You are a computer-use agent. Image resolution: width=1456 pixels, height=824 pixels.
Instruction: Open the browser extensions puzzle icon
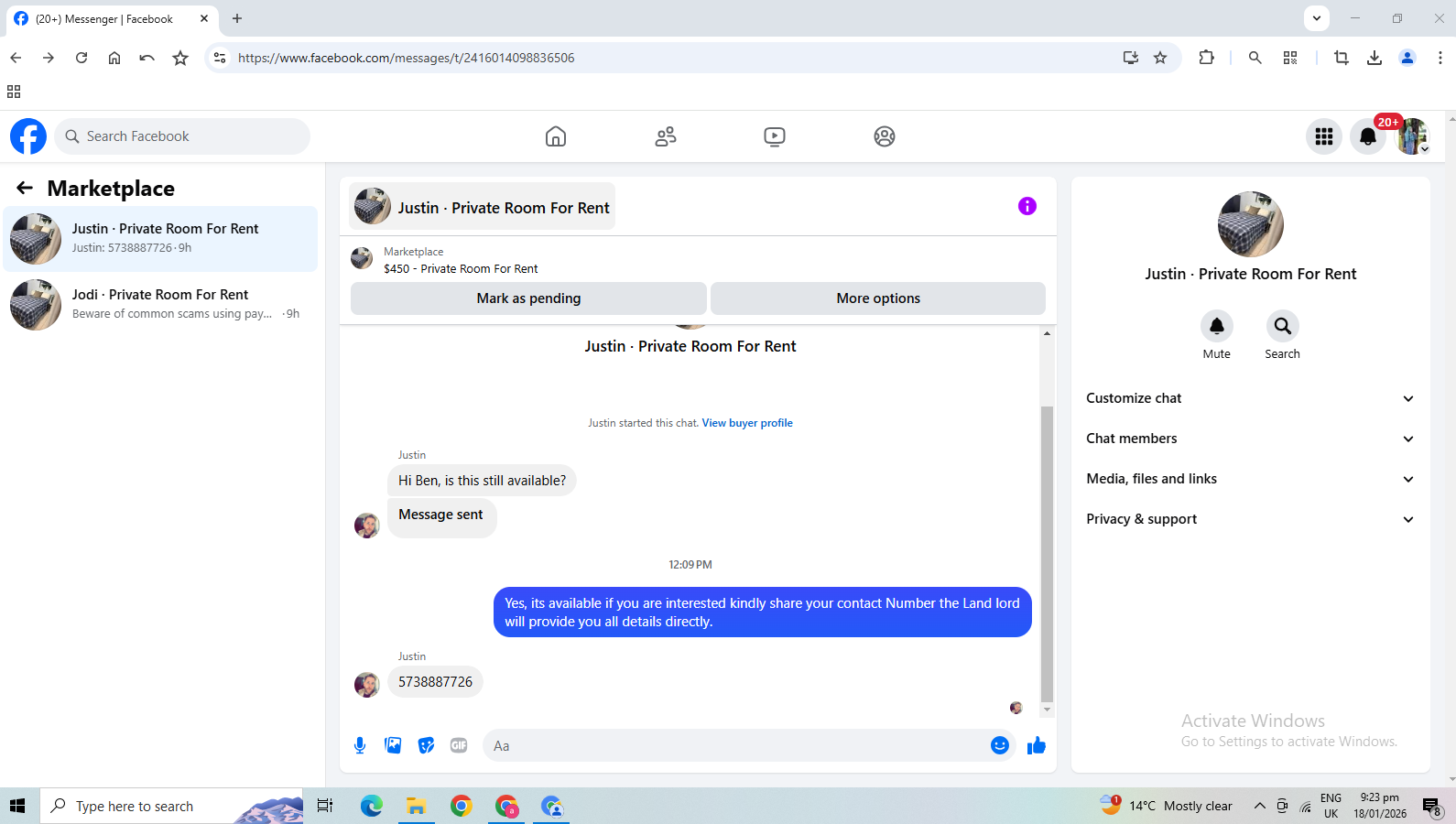1206,58
